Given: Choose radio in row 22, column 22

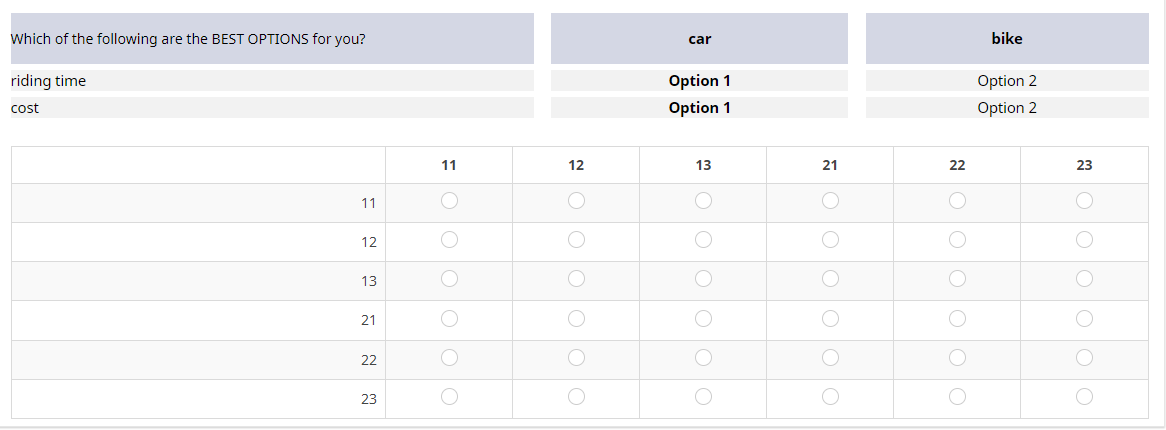Looking at the screenshot, I should [957, 357].
